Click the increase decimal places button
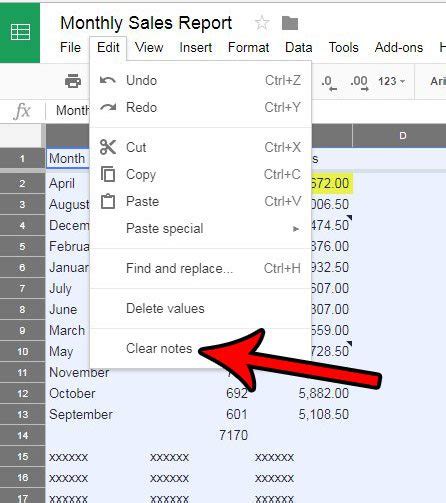This screenshot has height=503, width=446. coord(359,82)
